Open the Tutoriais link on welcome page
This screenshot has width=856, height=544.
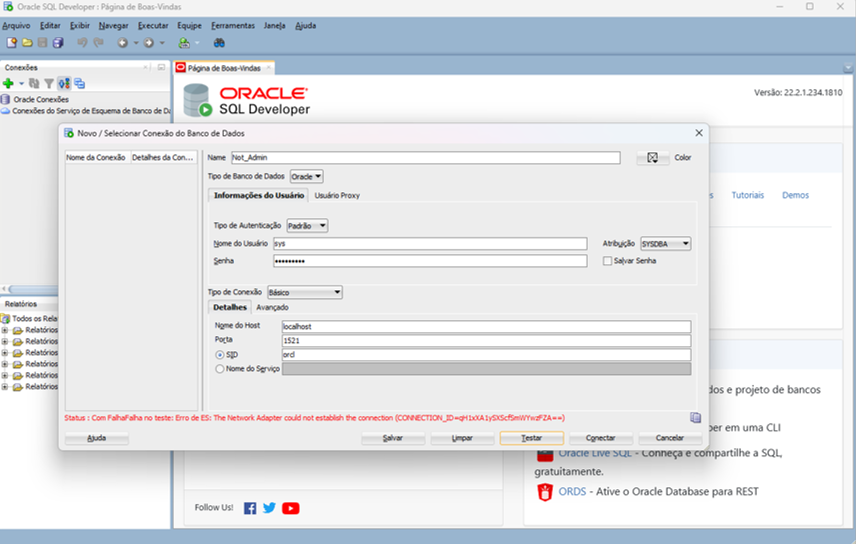click(747, 195)
